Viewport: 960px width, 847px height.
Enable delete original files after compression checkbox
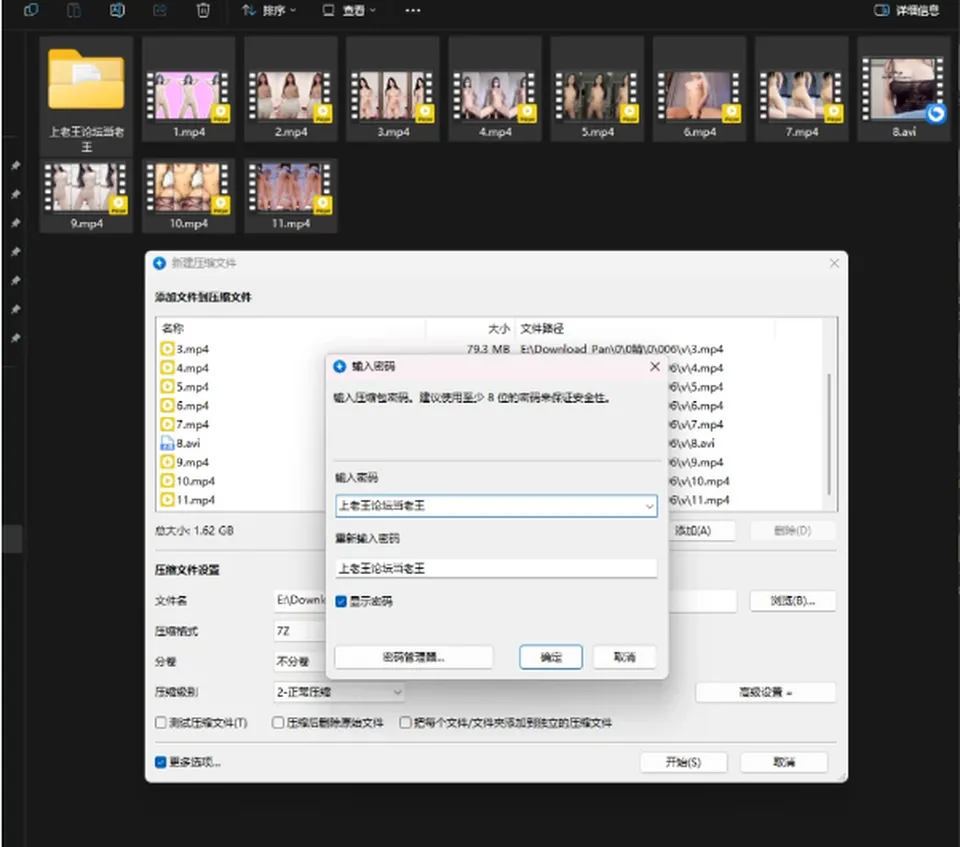(x=278, y=723)
